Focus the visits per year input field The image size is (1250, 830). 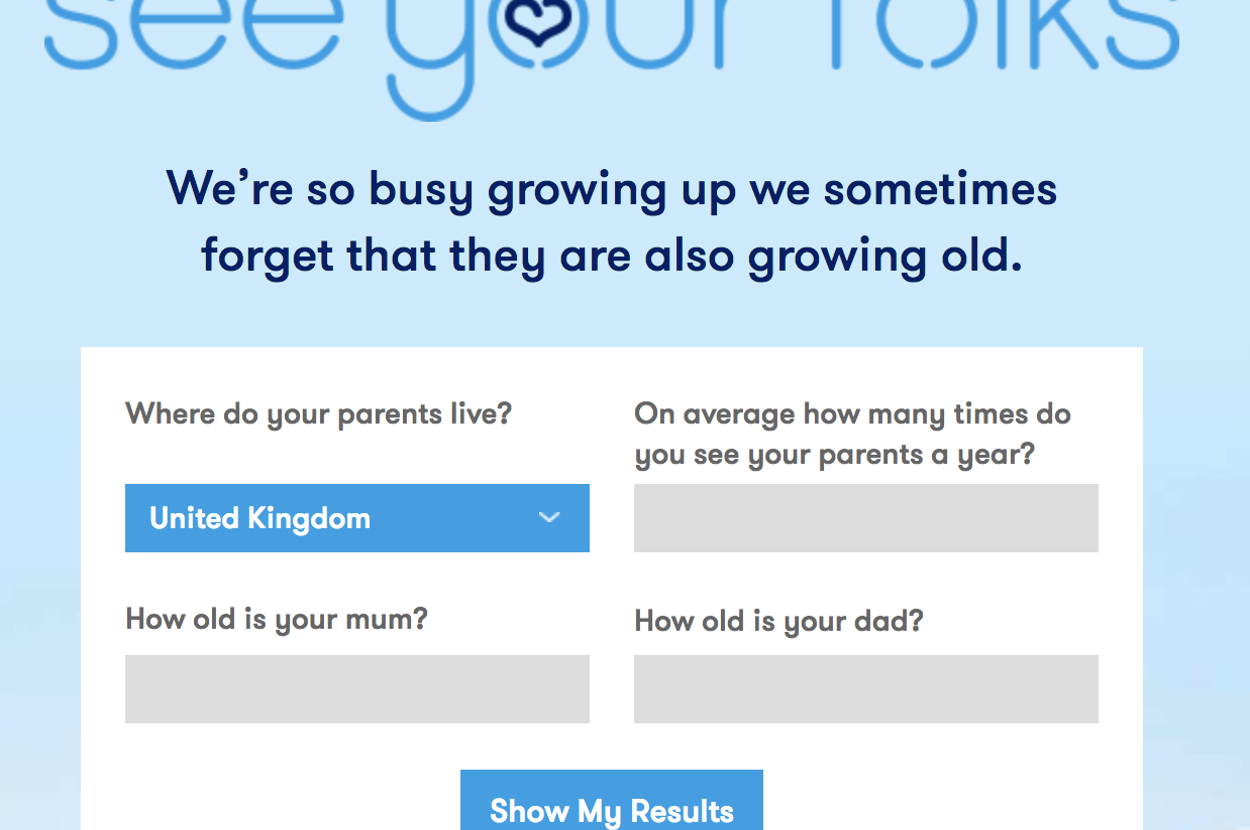pyautogui.click(x=866, y=518)
